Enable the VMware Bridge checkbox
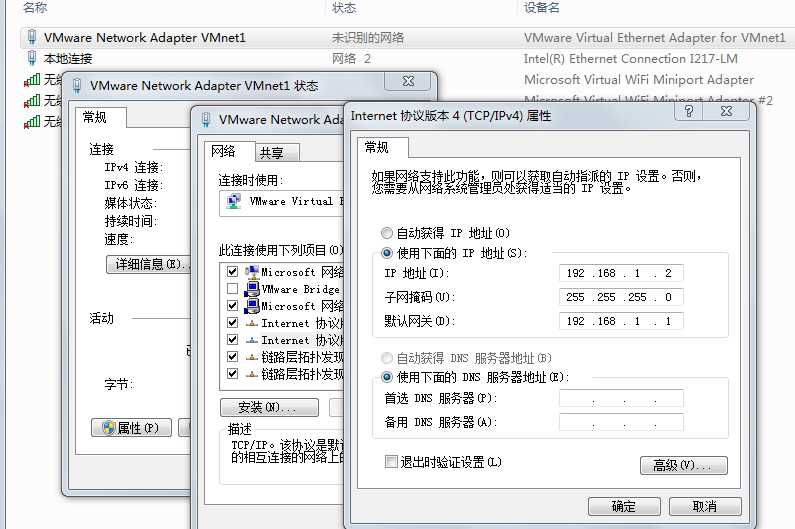Image resolution: width=795 pixels, height=529 pixels. pyautogui.click(x=232, y=289)
